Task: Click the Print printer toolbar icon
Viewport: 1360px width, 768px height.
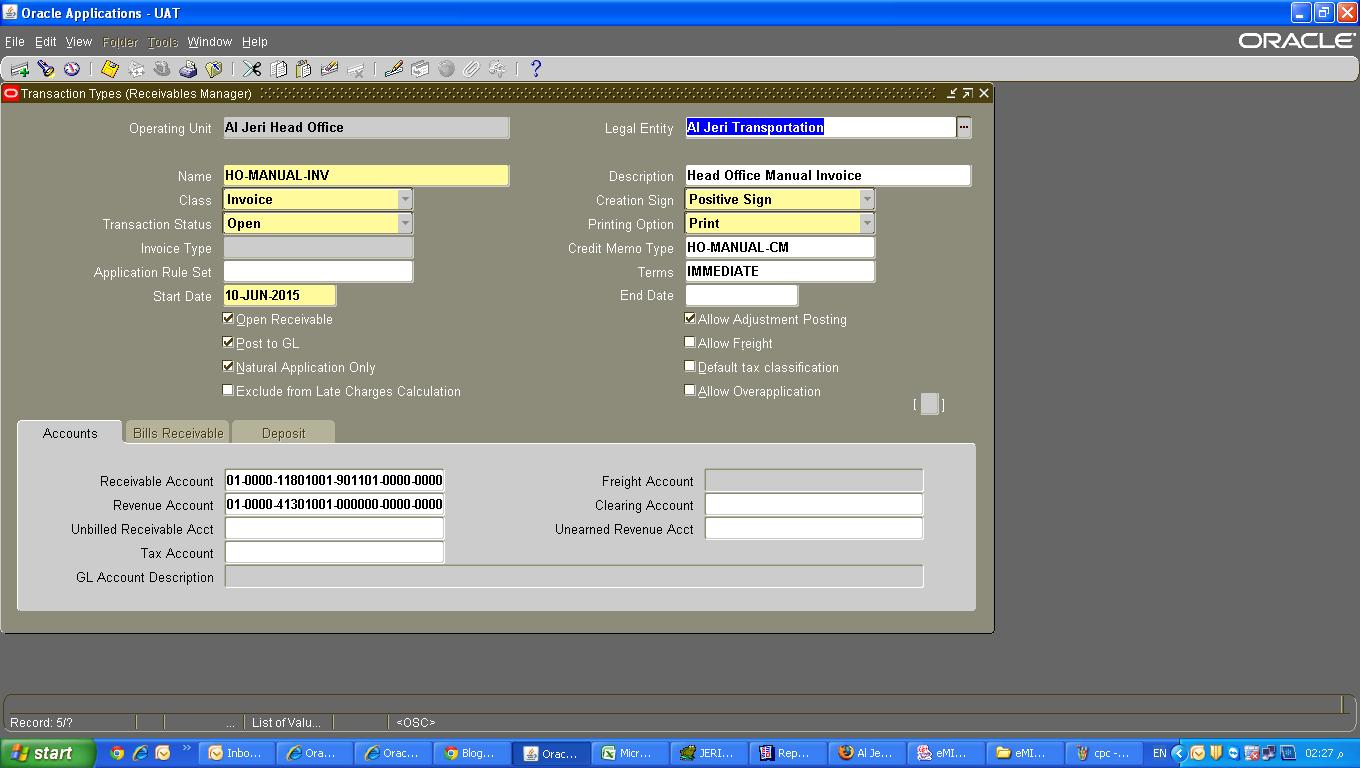Action: (188, 69)
